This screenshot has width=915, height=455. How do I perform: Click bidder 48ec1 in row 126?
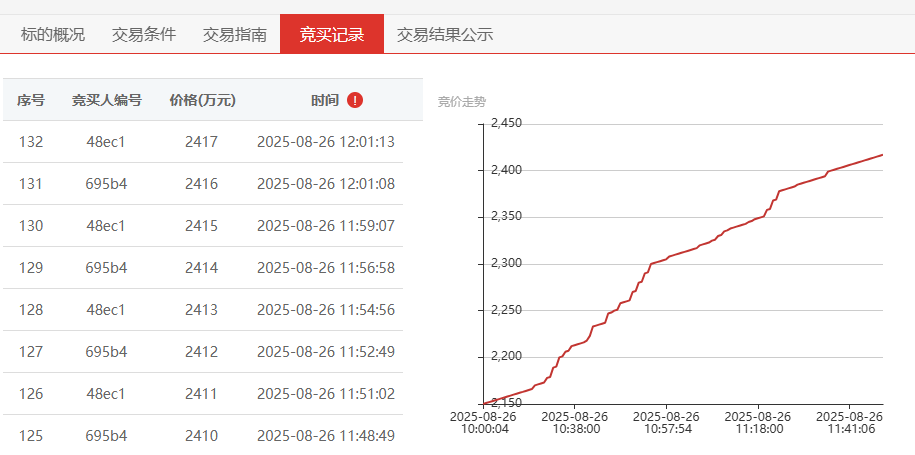click(106, 394)
